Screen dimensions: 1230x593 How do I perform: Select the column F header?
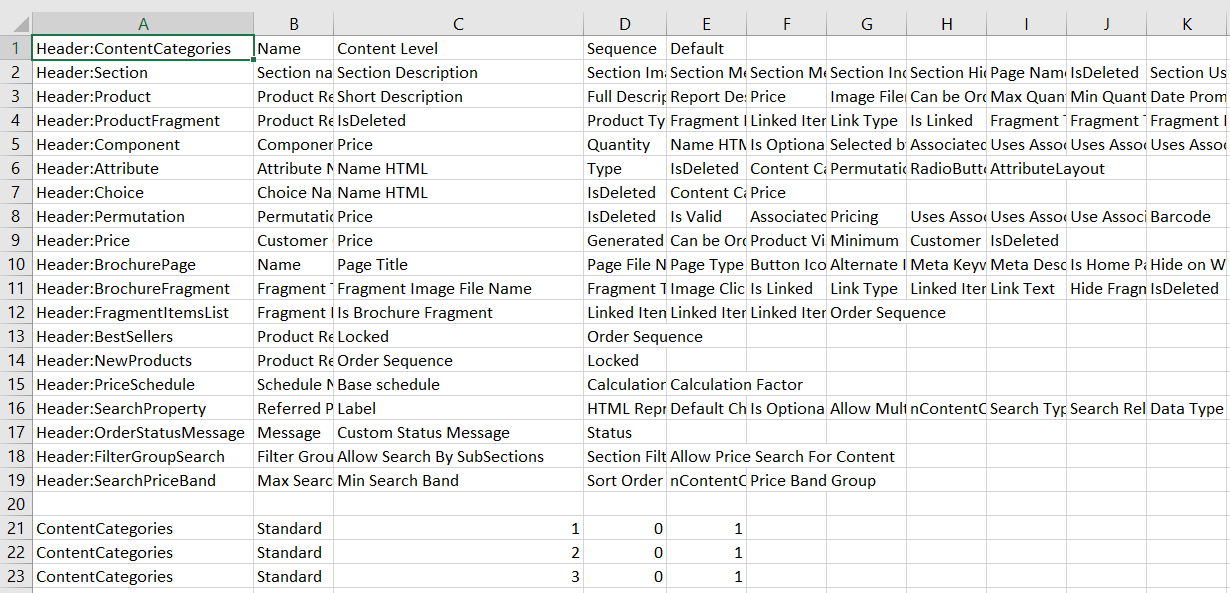786,24
